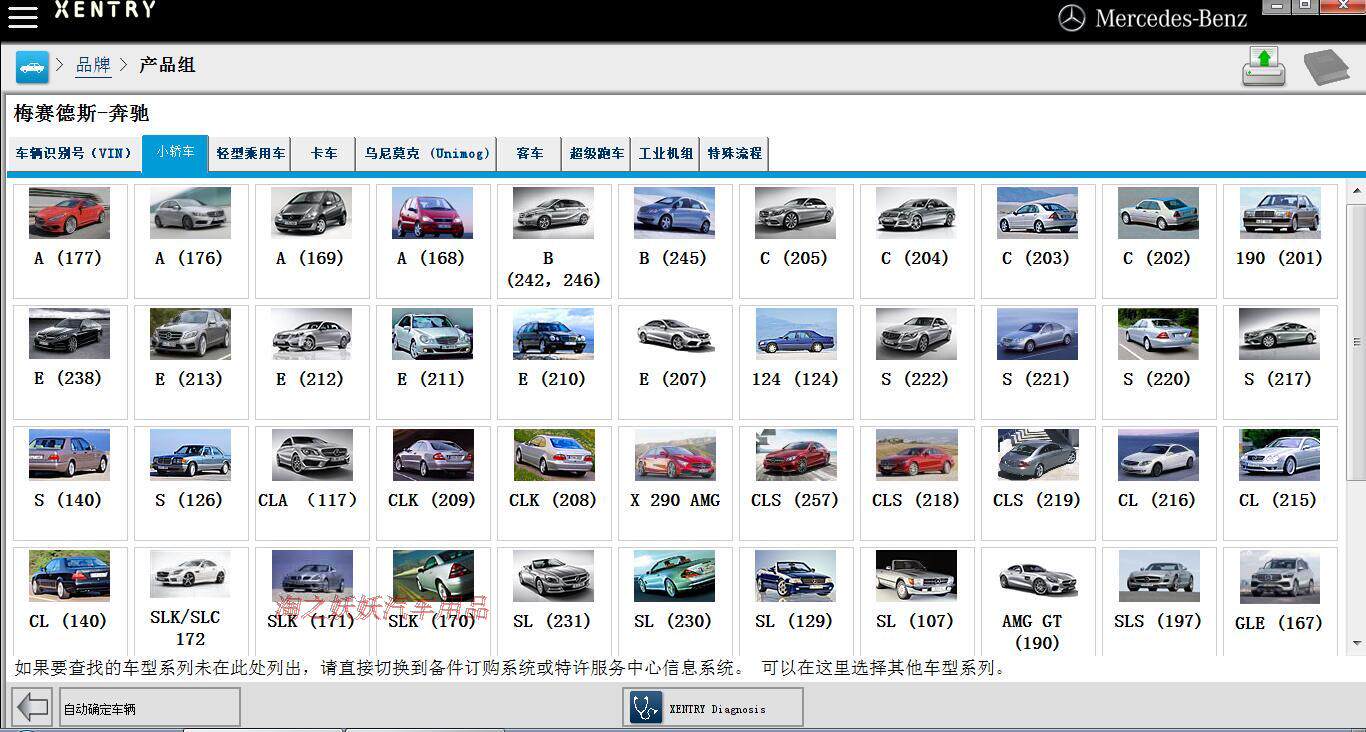Launch XENTRY Diagnosis button

(713, 707)
